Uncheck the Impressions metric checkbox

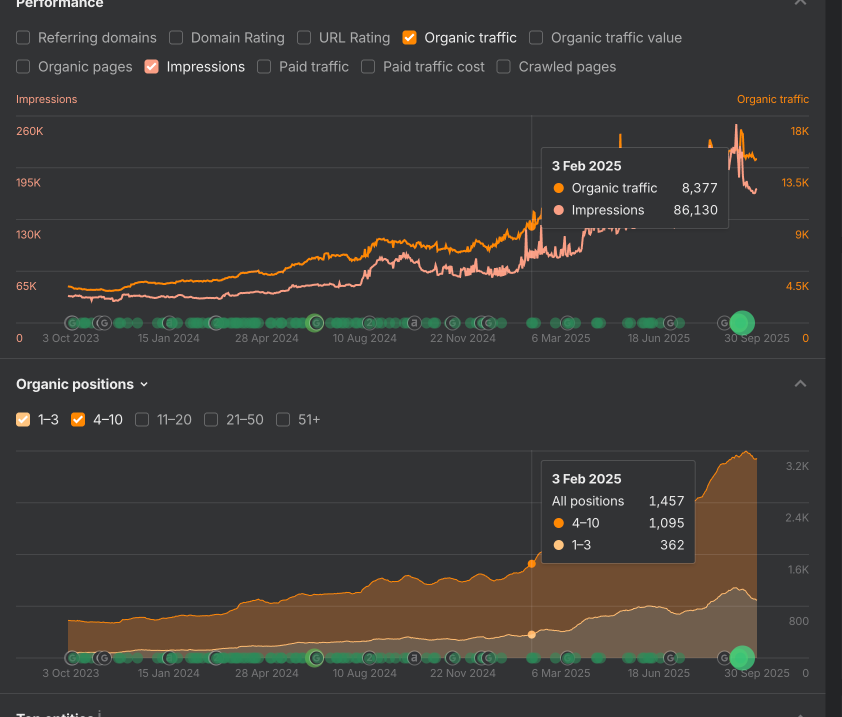pyautogui.click(x=152, y=67)
